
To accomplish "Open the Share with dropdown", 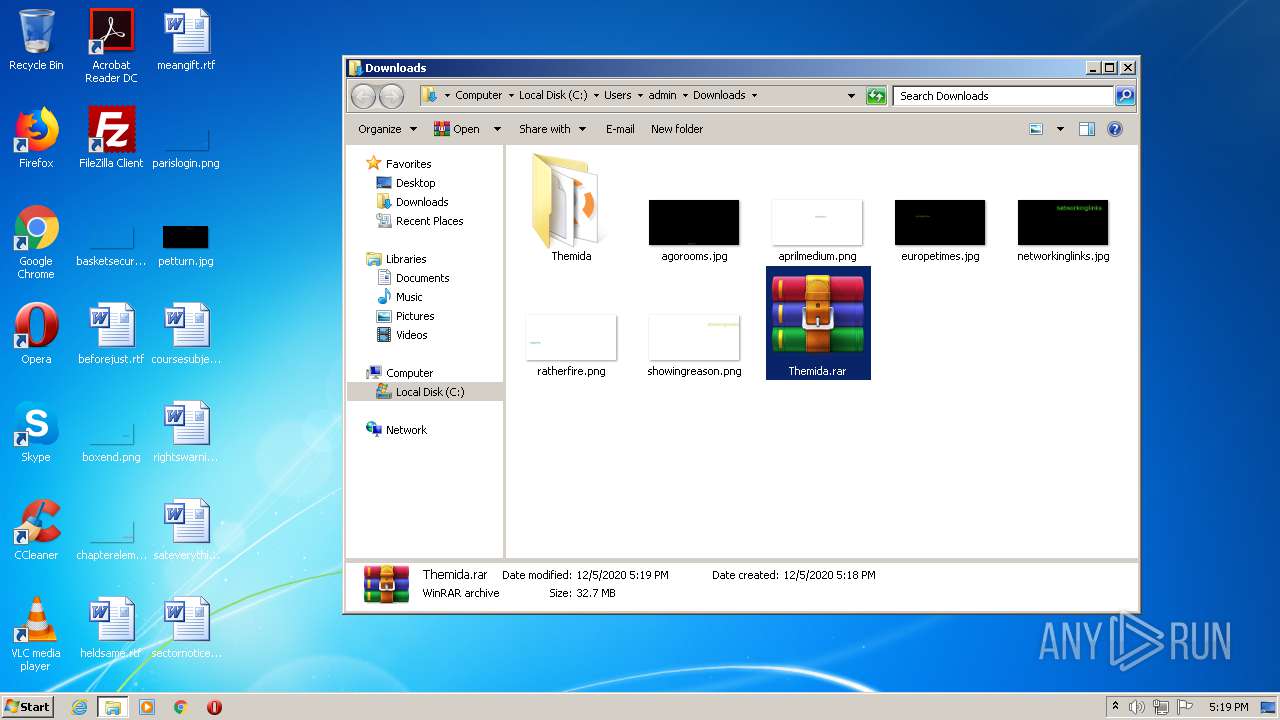I will click(552, 129).
